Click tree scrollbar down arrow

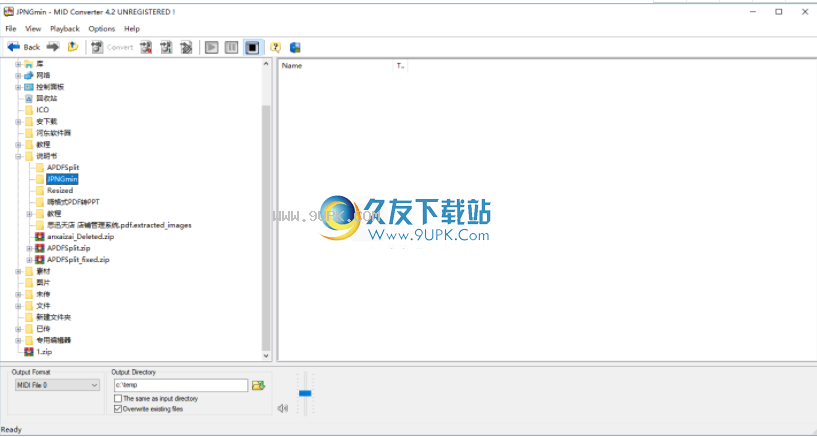pos(266,356)
